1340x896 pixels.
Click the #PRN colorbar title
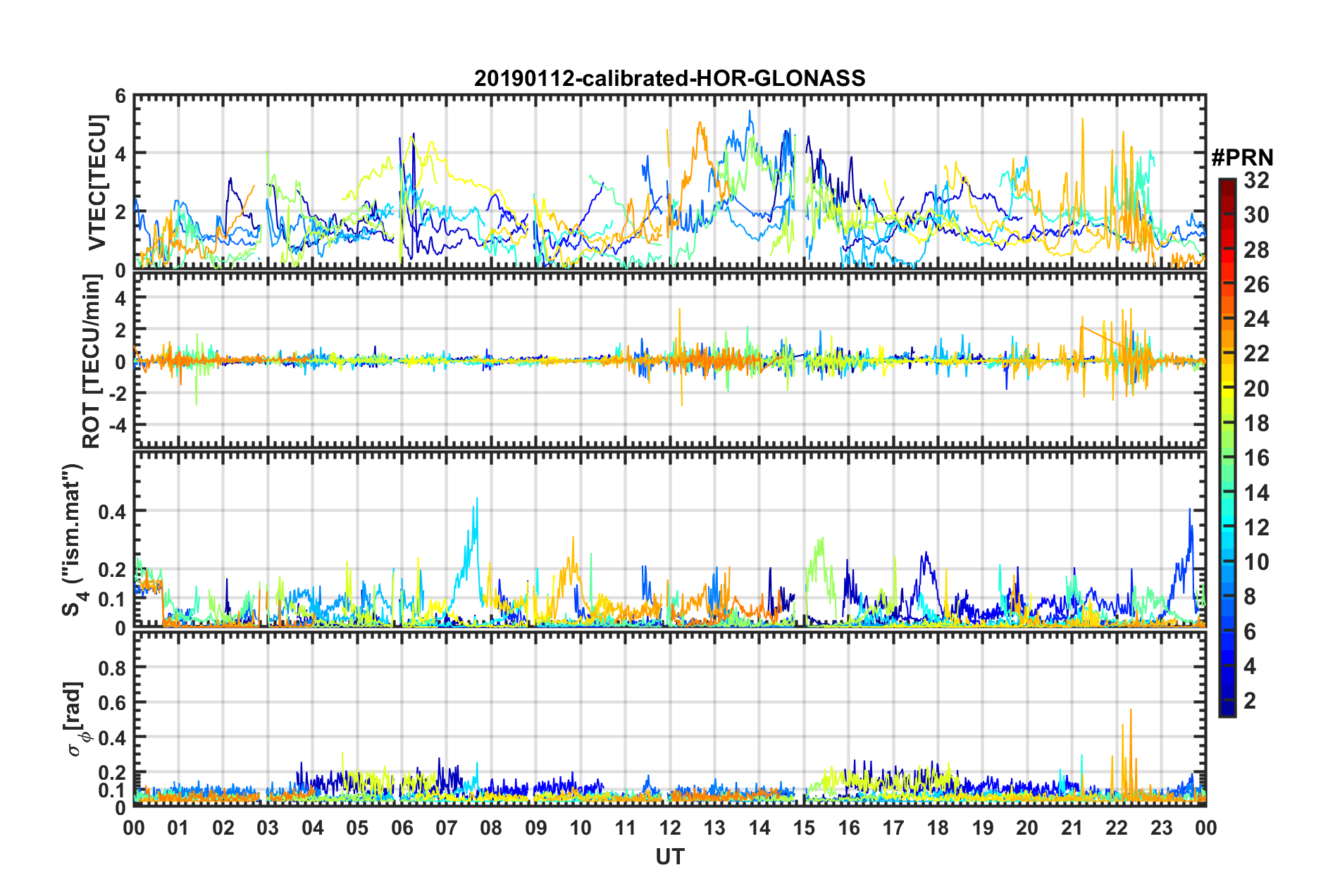(1242, 158)
